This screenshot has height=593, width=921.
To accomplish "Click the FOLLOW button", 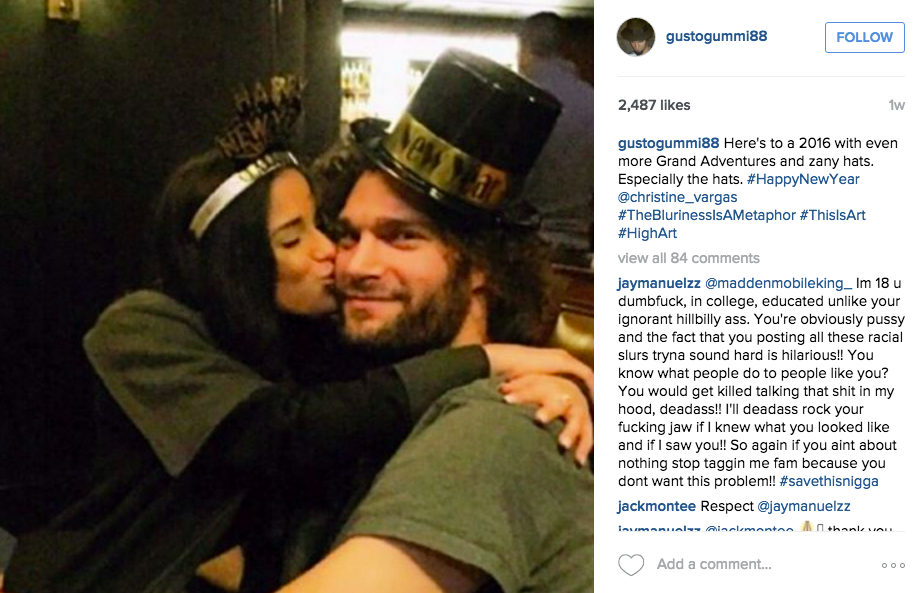I will pyautogui.click(x=865, y=38).
